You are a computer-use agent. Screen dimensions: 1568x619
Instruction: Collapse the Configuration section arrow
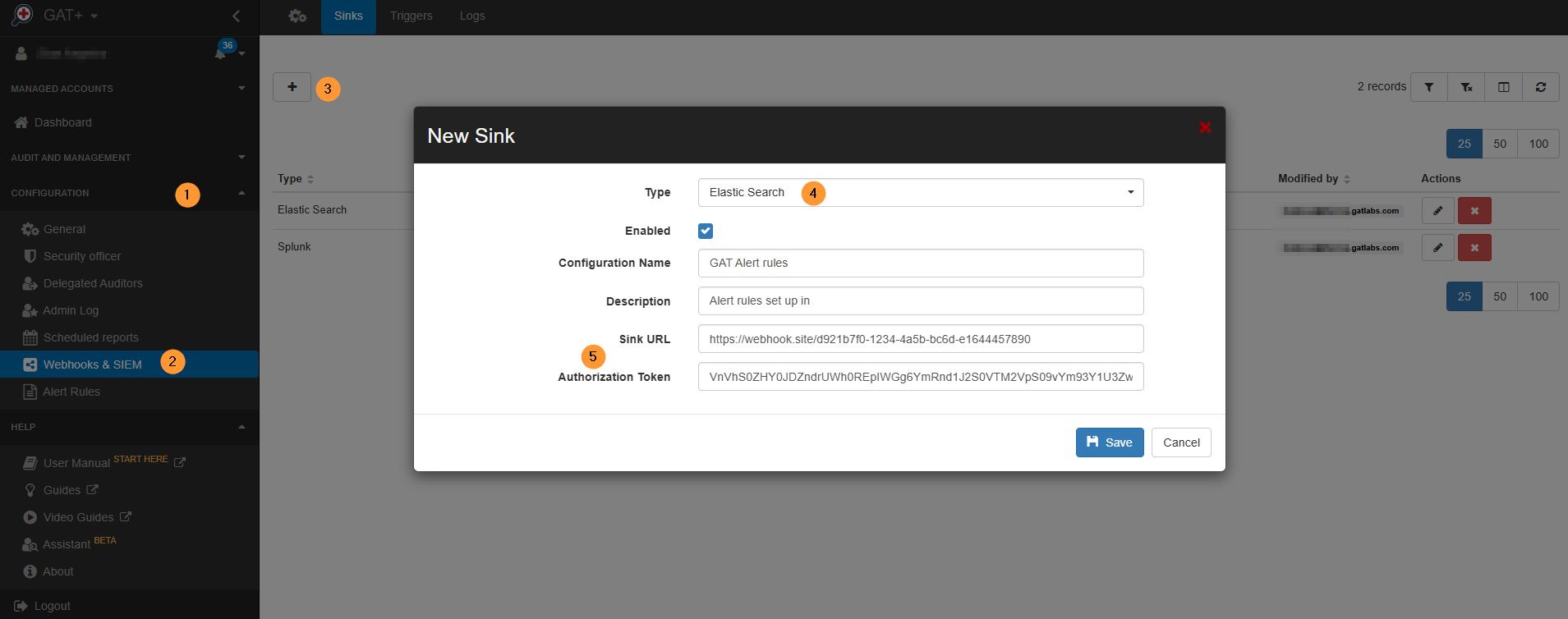point(241,193)
